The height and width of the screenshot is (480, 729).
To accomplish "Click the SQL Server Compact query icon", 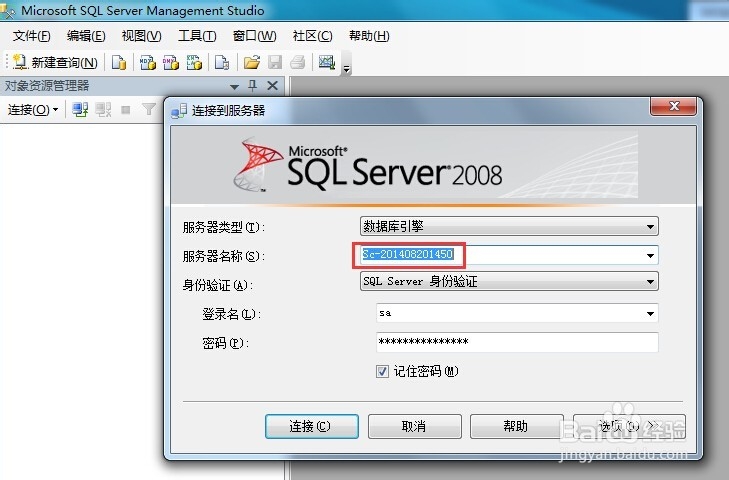I will [222, 62].
